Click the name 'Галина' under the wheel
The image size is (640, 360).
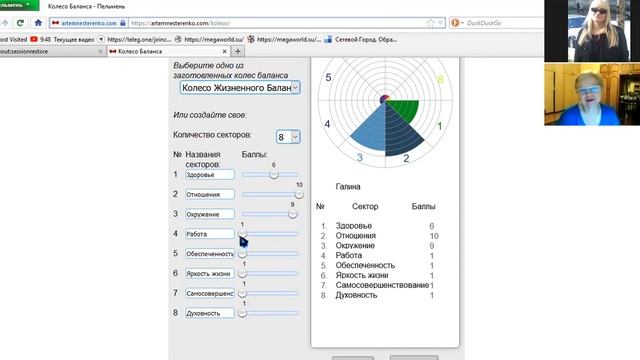(x=348, y=187)
